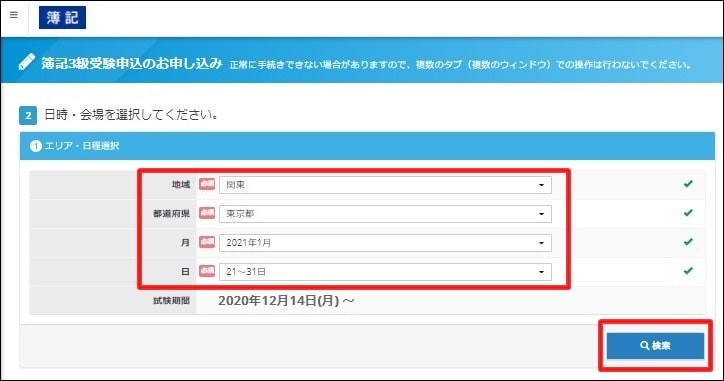Click the 簿記 logo
The image size is (724, 381).
(x=62, y=18)
